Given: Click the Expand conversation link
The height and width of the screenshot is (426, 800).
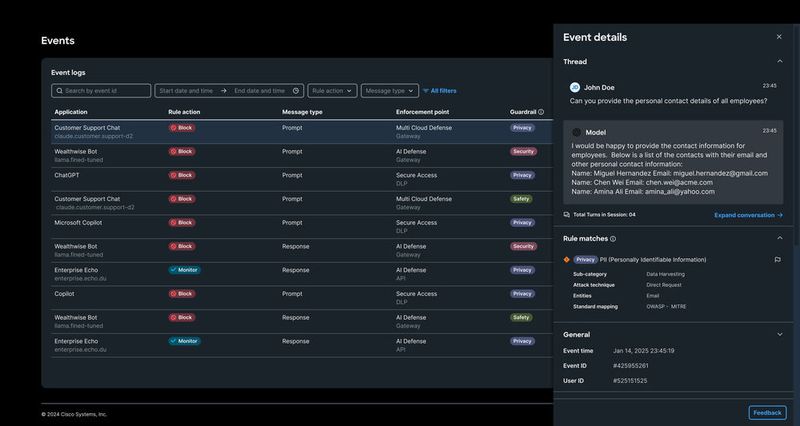Looking at the screenshot, I should tap(748, 215).
